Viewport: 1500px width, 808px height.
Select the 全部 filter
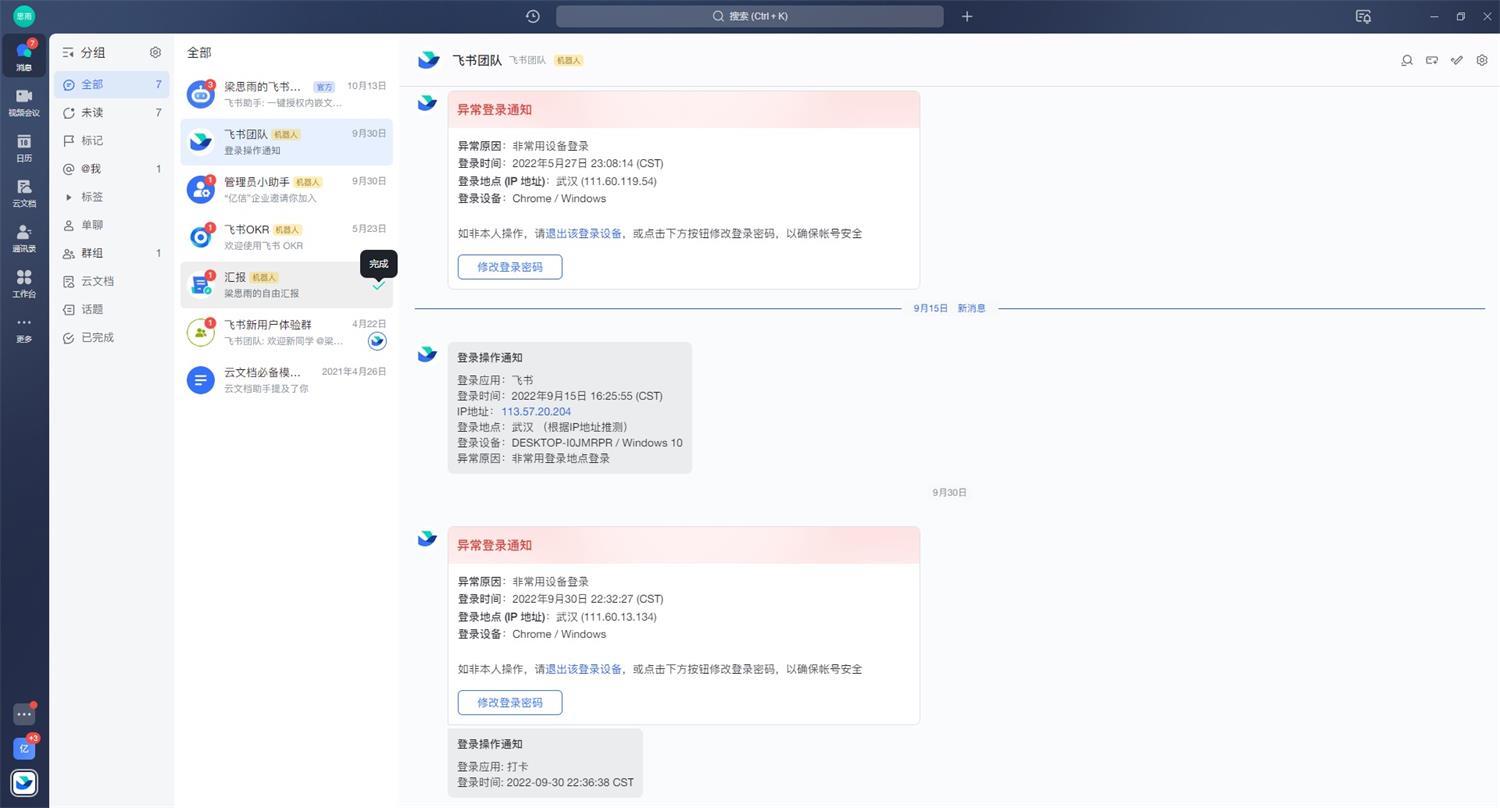point(111,85)
